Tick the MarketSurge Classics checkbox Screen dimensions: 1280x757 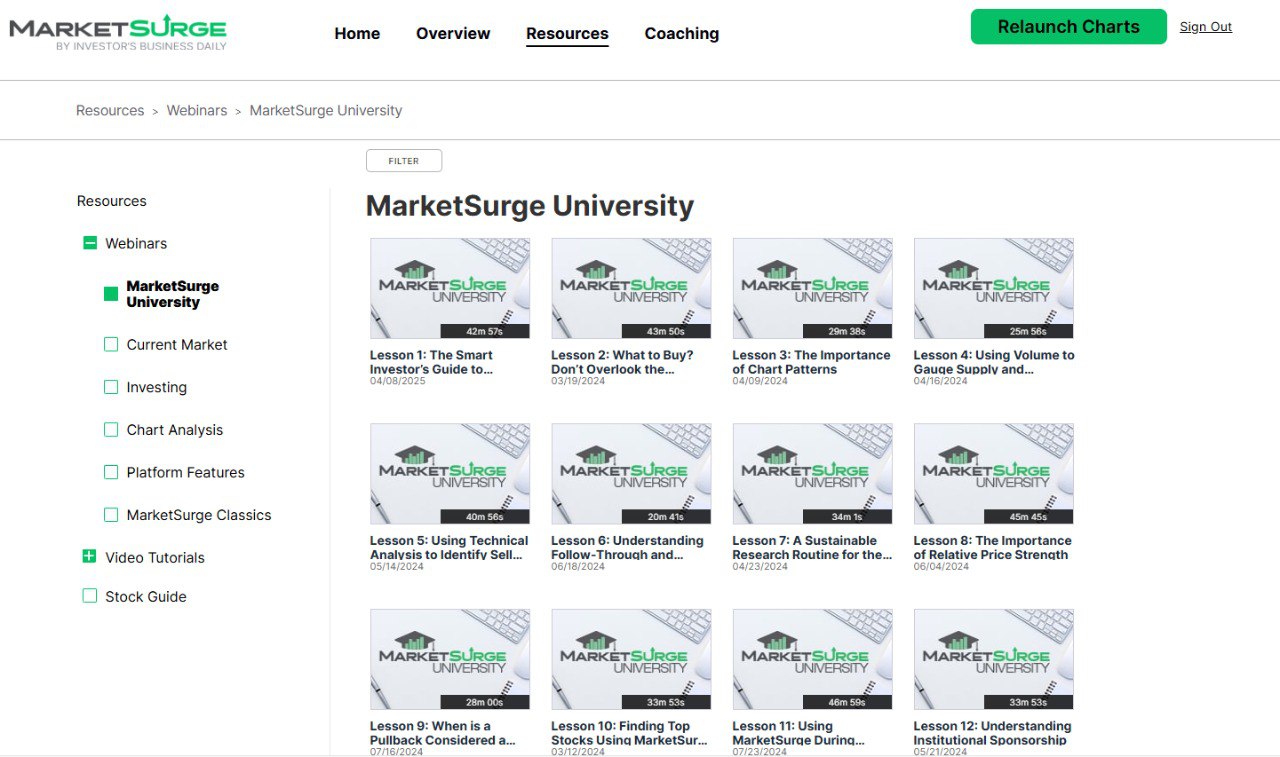(111, 515)
